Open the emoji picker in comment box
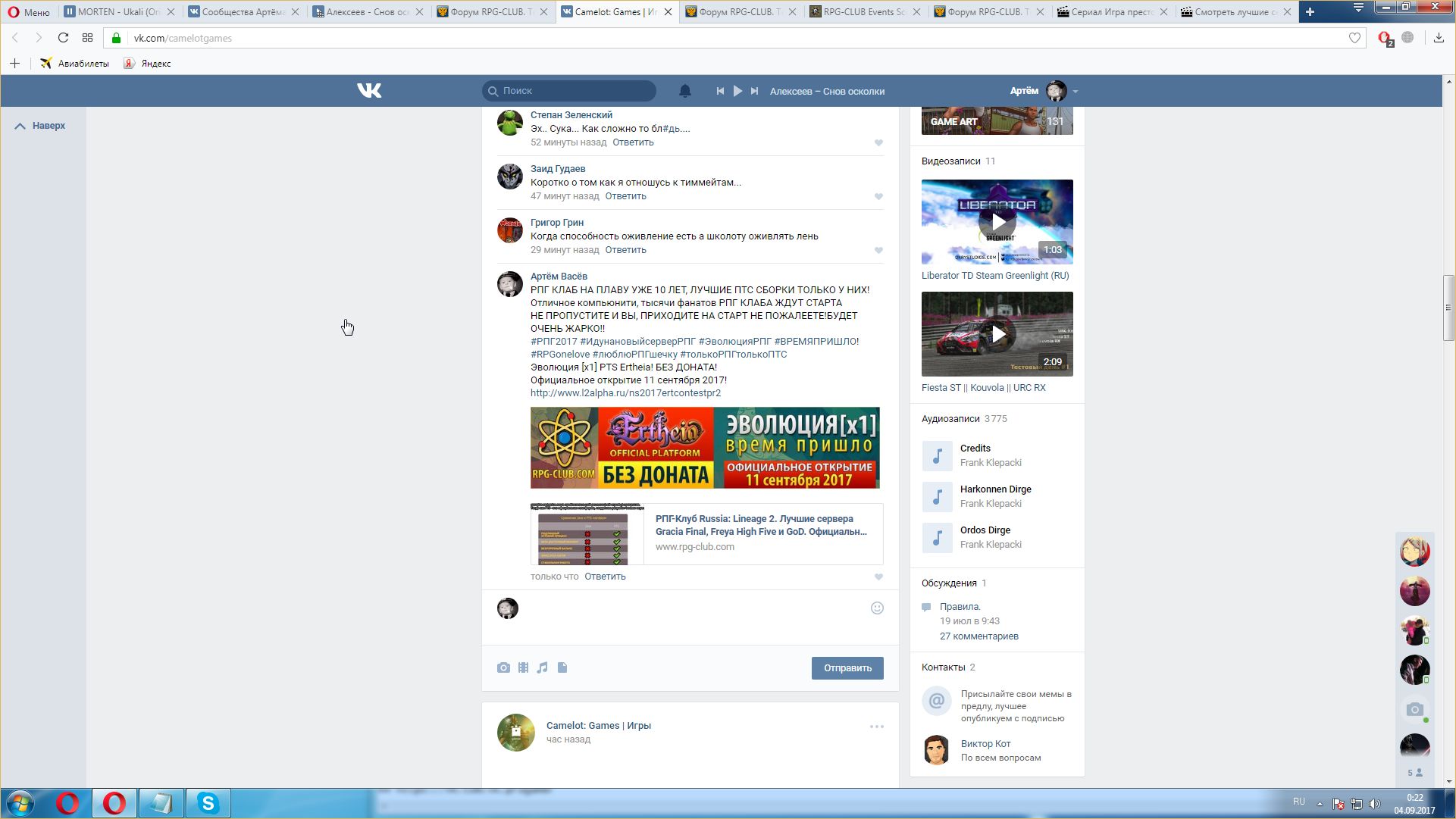The width and height of the screenshot is (1456, 819). [x=877, y=608]
